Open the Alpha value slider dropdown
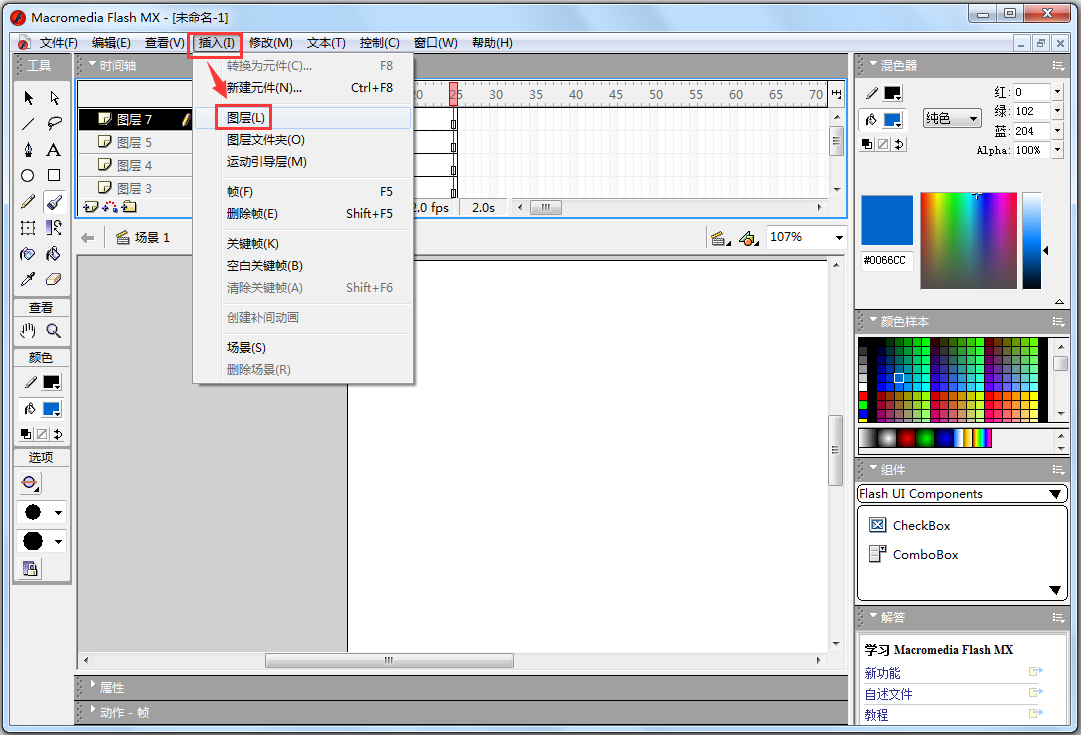This screenshot has width=1081, height=735. coord(1057,150)
